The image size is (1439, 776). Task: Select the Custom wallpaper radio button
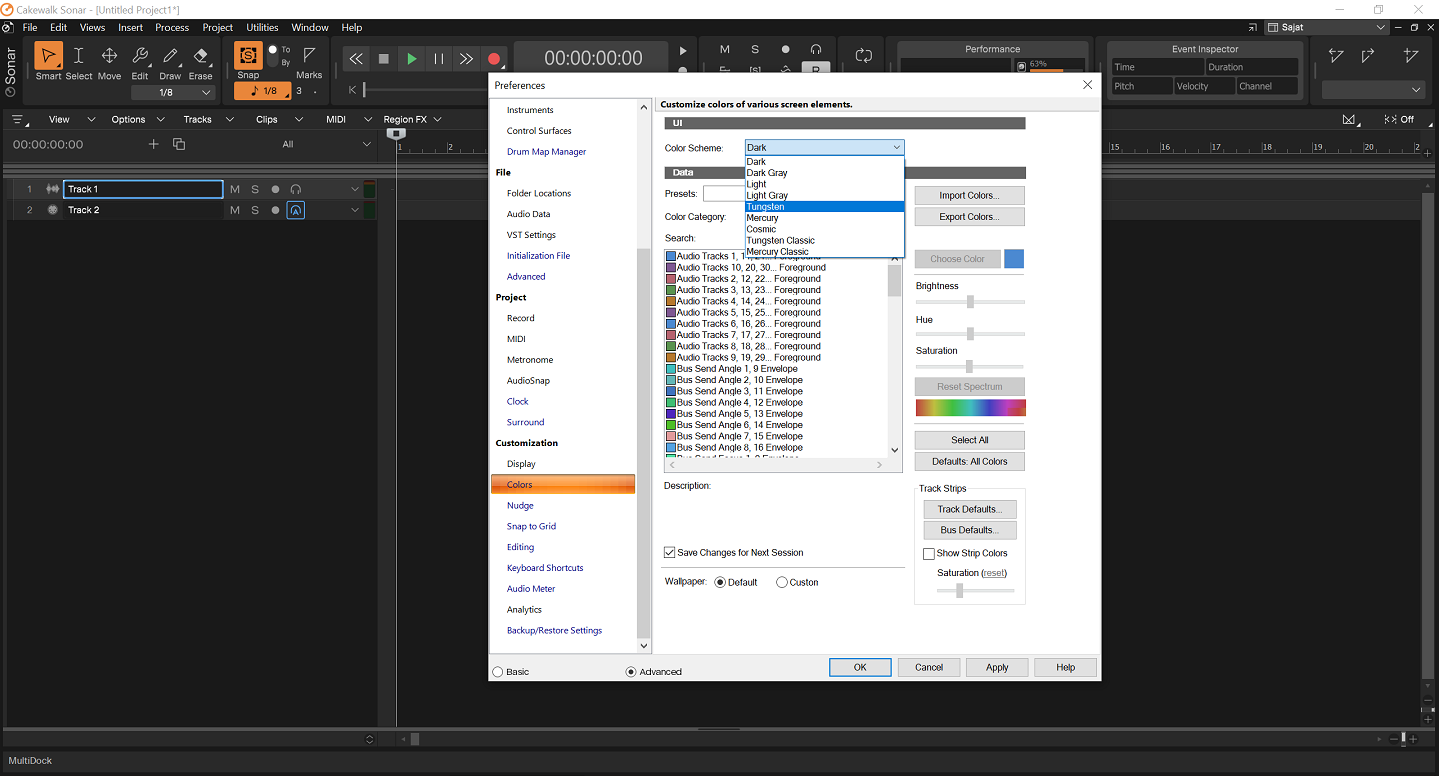(x=782, y=582)
